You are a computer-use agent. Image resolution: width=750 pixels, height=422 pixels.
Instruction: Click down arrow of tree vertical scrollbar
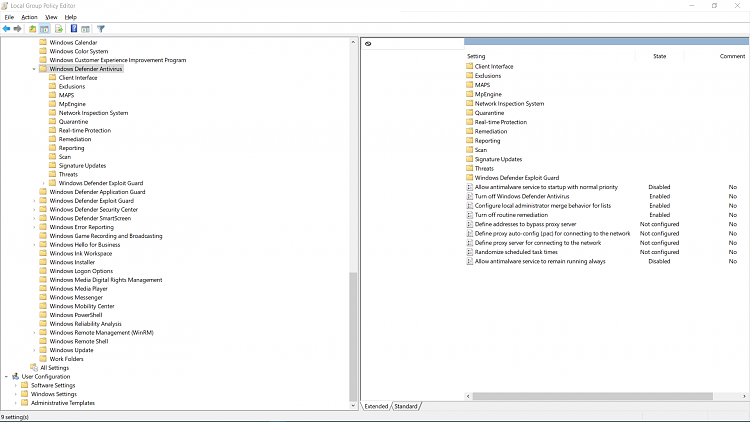pyautogui.click(x=353, y=406)
